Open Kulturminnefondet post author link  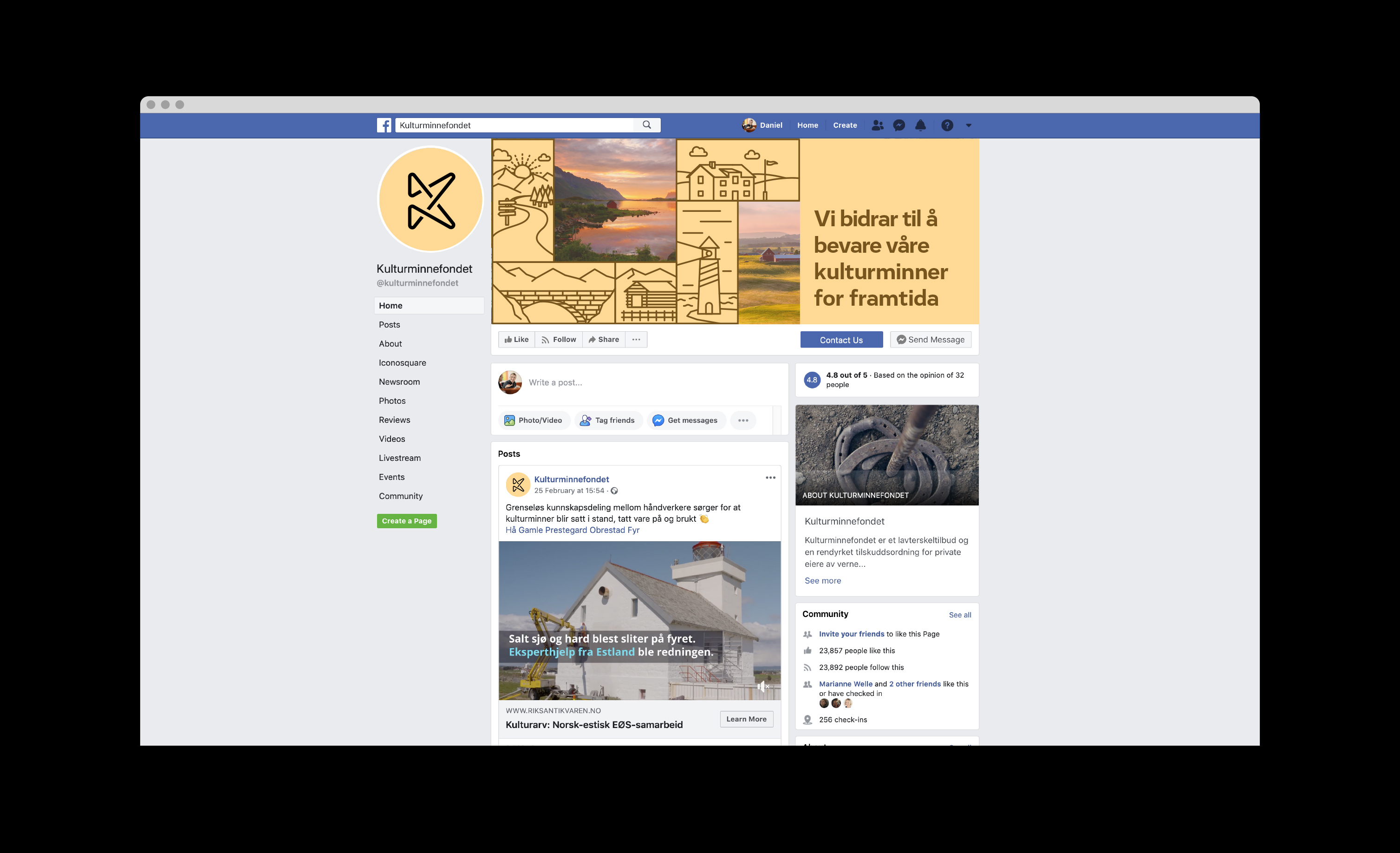(x=572, y=479)
